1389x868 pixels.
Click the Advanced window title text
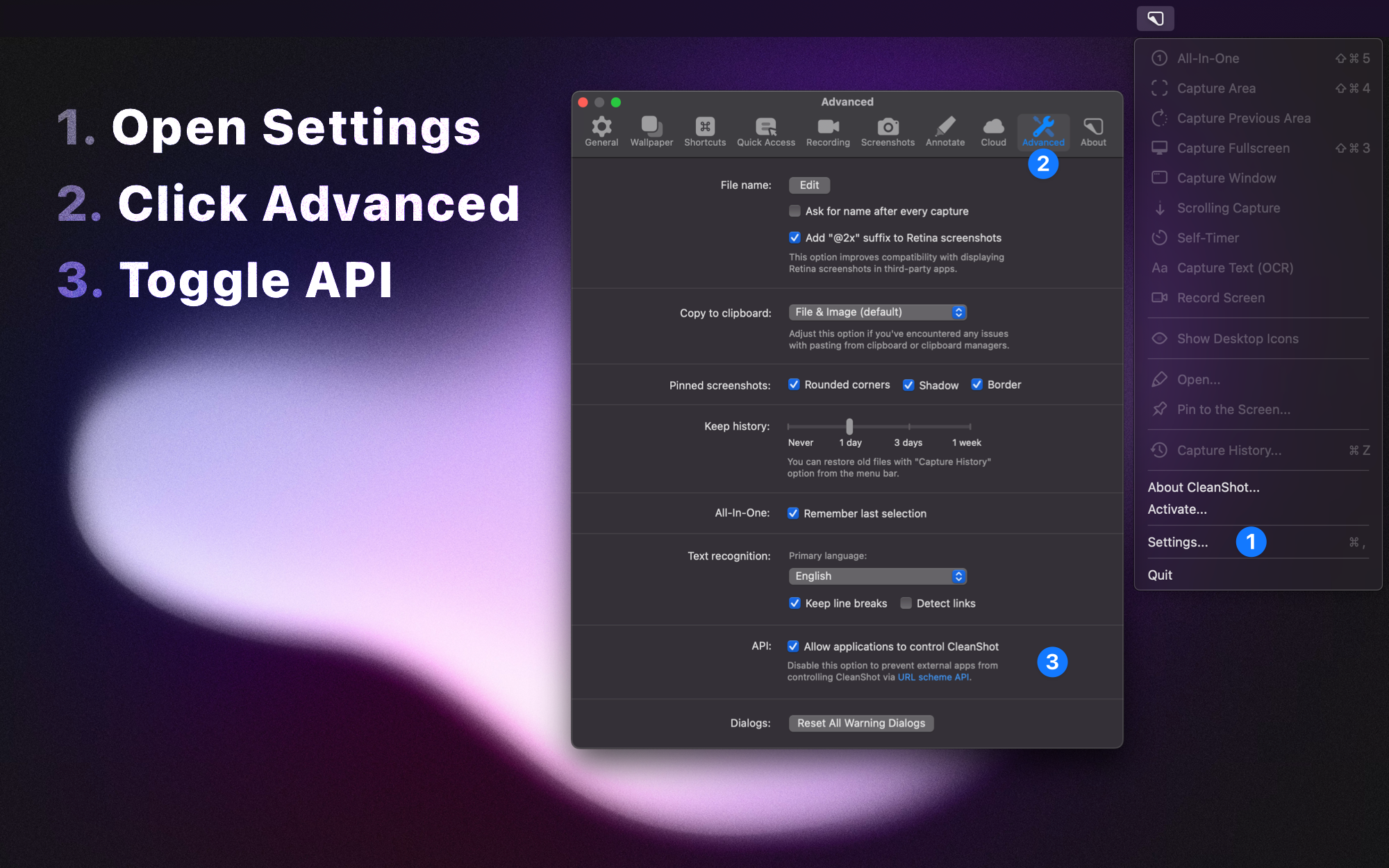coord(847,102)
